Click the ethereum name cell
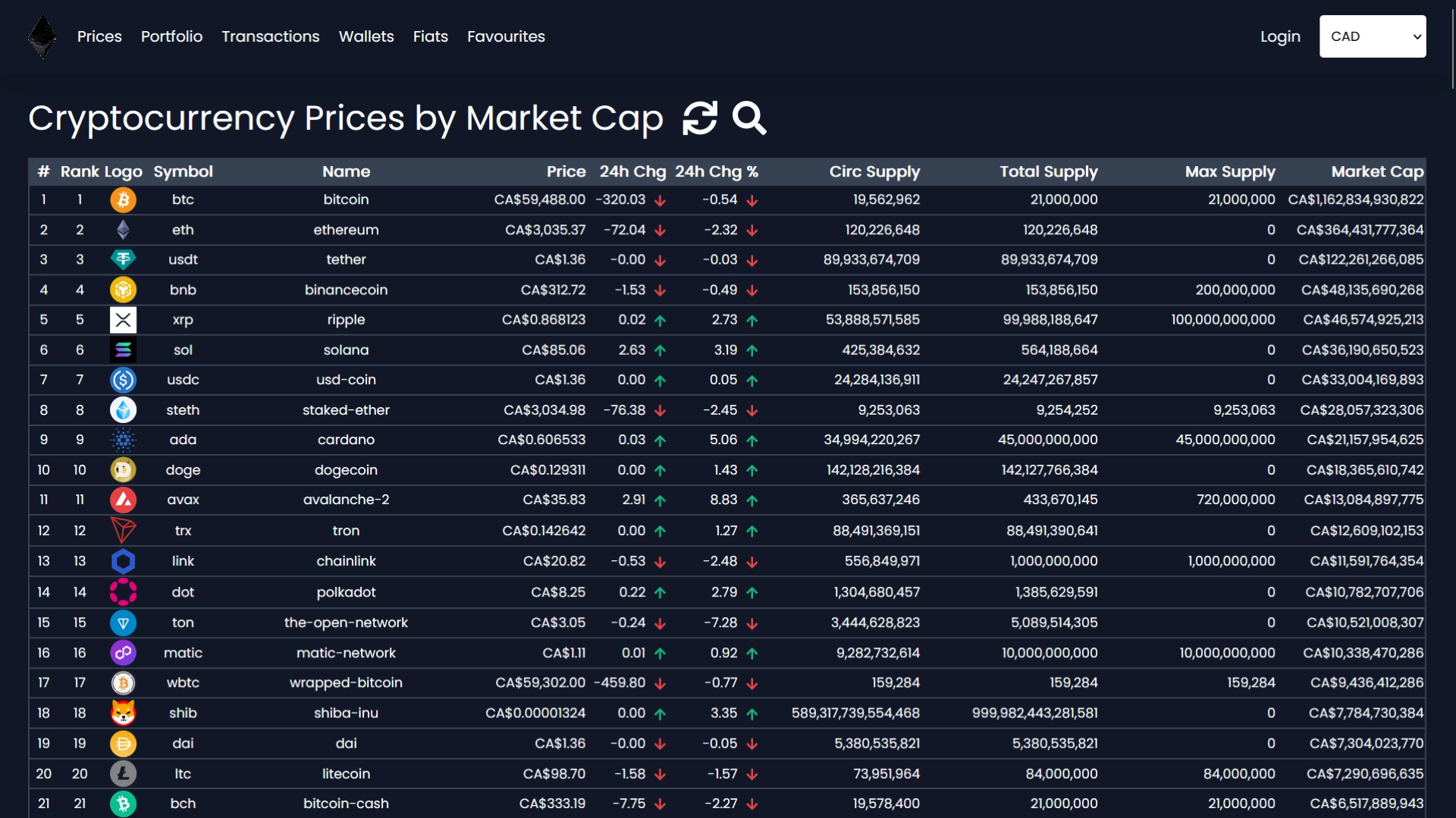 click(x=346, y=230)
